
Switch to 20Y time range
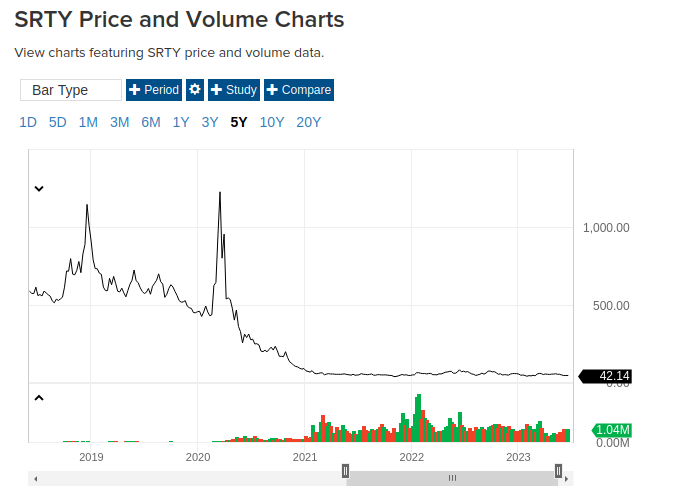309,123
